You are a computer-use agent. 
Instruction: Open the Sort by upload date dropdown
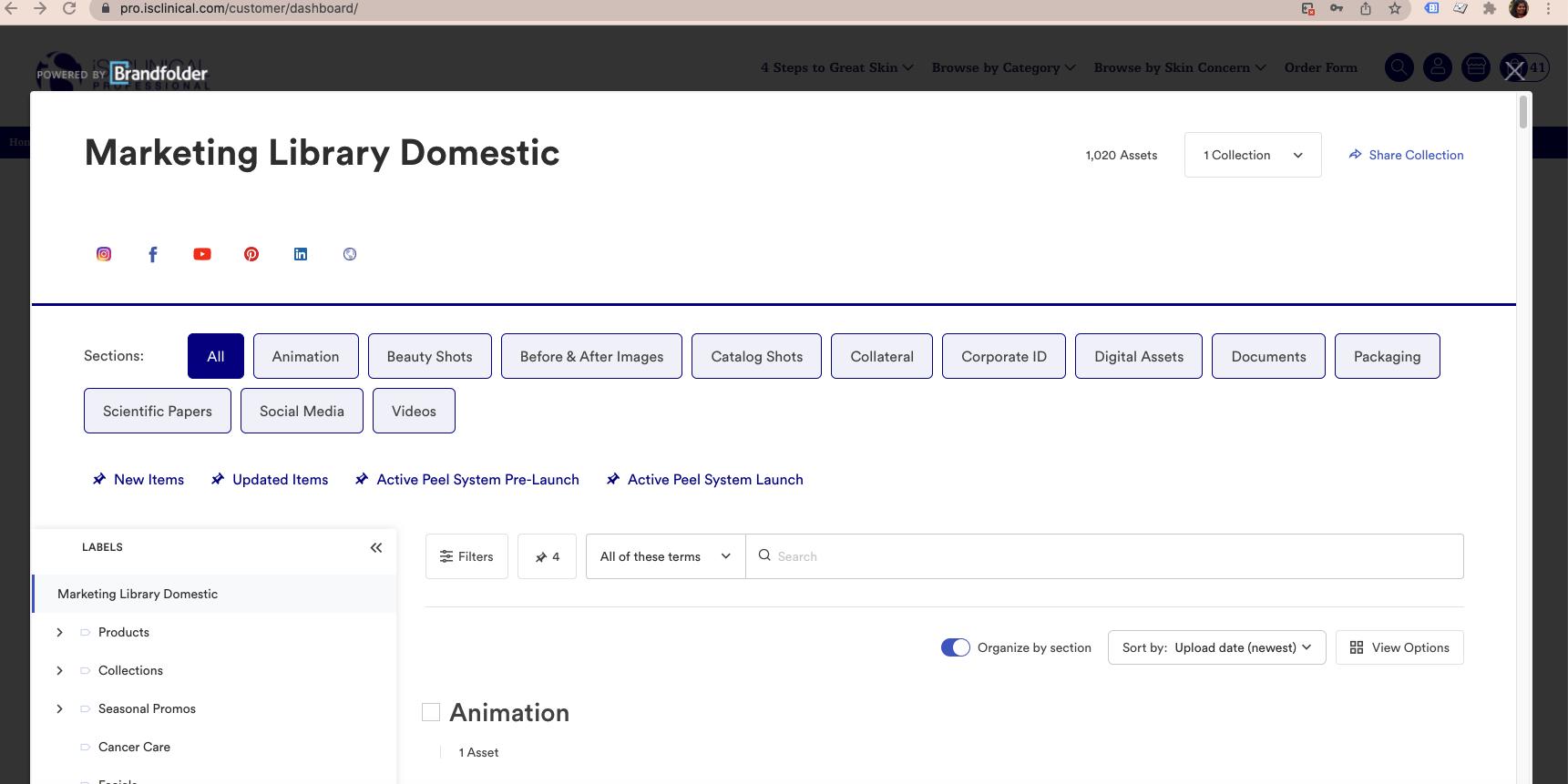(x=1216, y=647)
